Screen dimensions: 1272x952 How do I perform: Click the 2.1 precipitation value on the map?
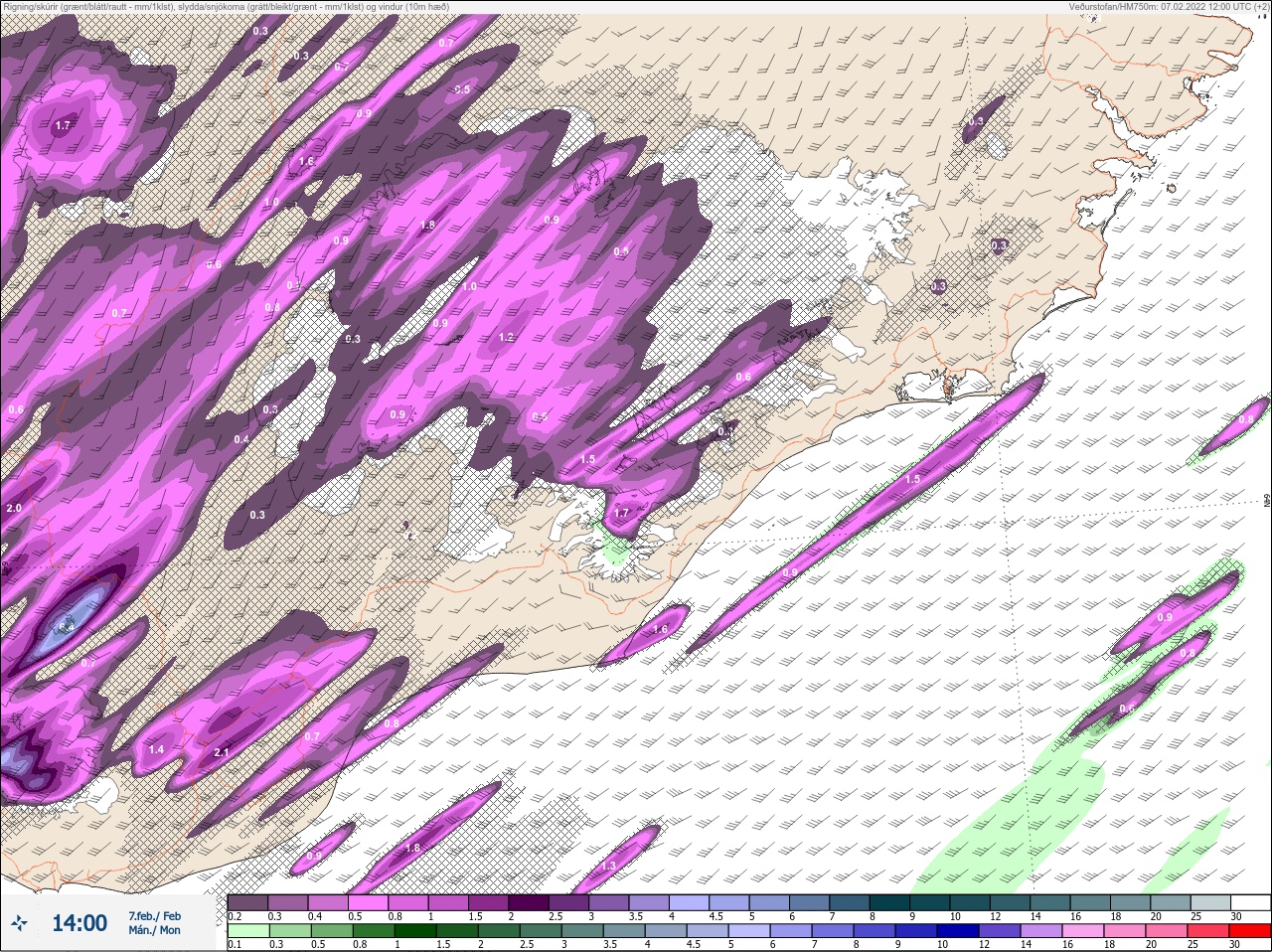[222, 752]
